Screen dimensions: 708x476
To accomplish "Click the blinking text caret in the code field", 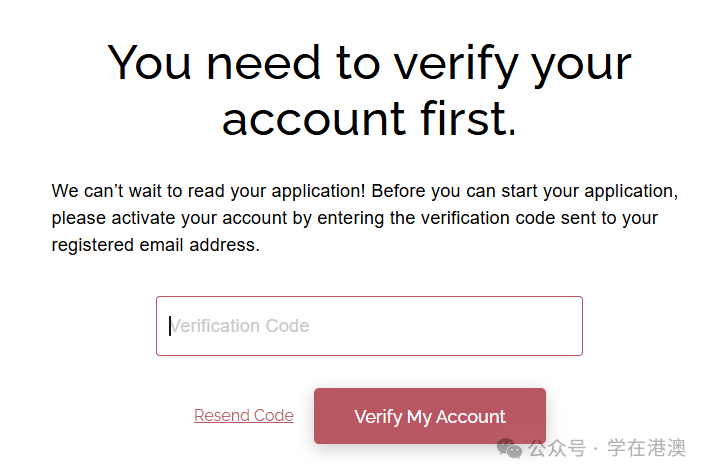I will point(170,326).
